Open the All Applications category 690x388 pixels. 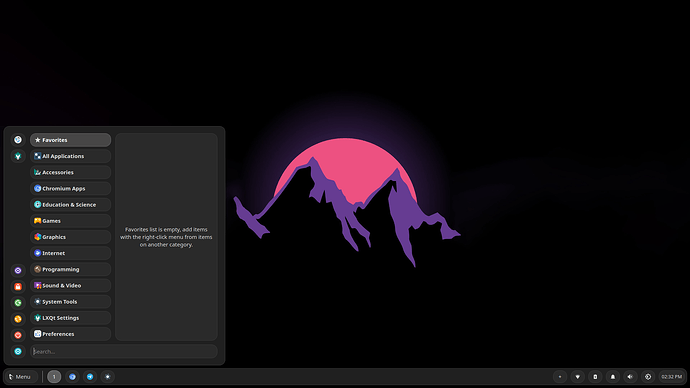click(70, 156)
